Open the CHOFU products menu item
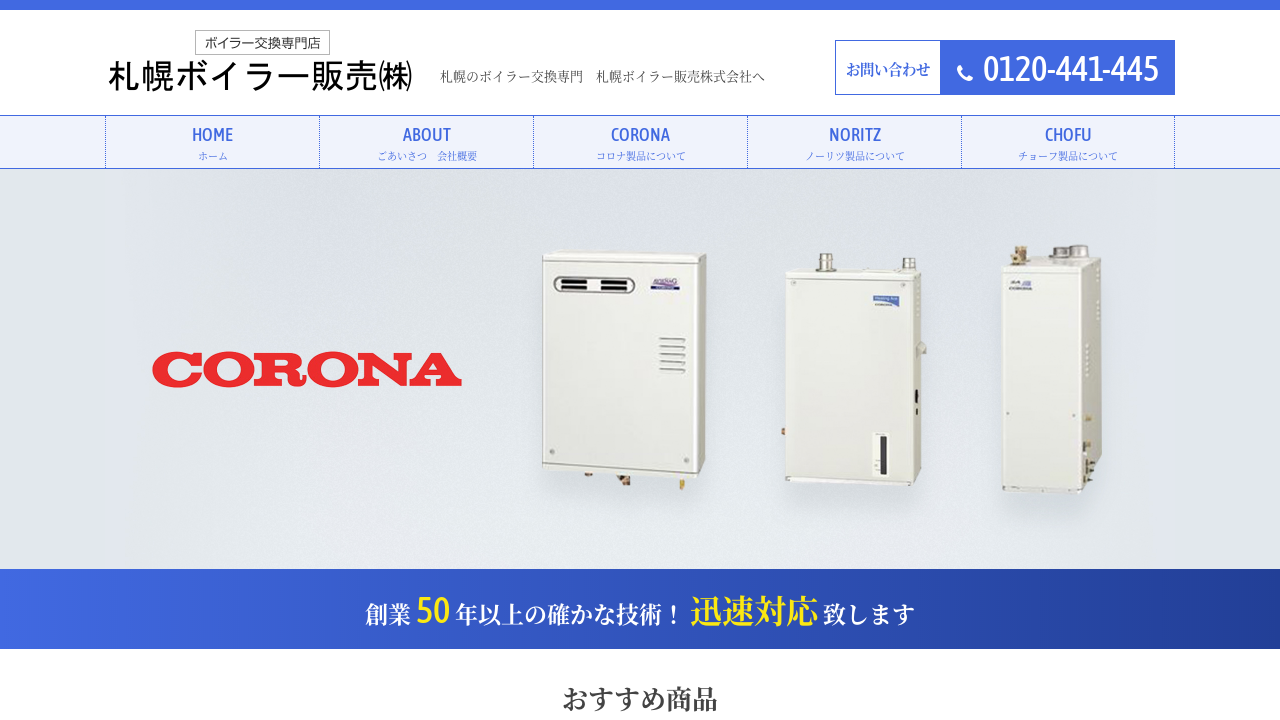 point(1068,142)
